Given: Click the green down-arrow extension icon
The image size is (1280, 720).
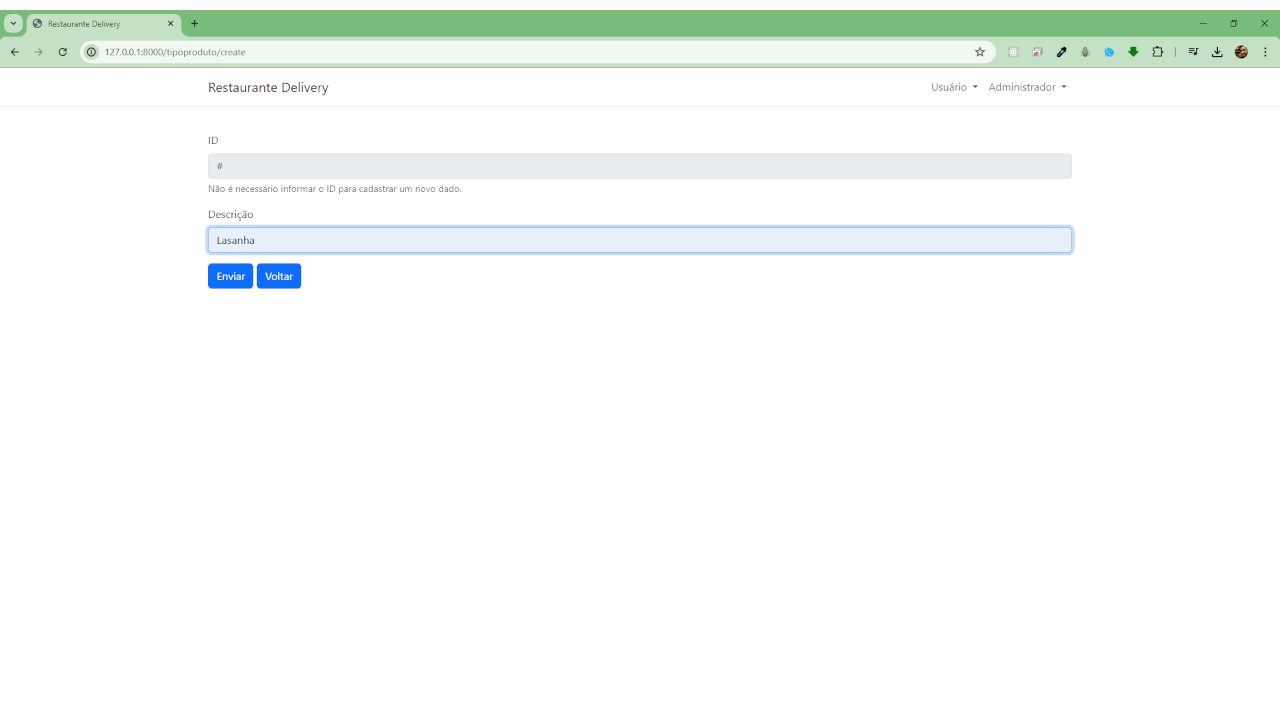Looking at the screenshot, I should (1133, 52).
